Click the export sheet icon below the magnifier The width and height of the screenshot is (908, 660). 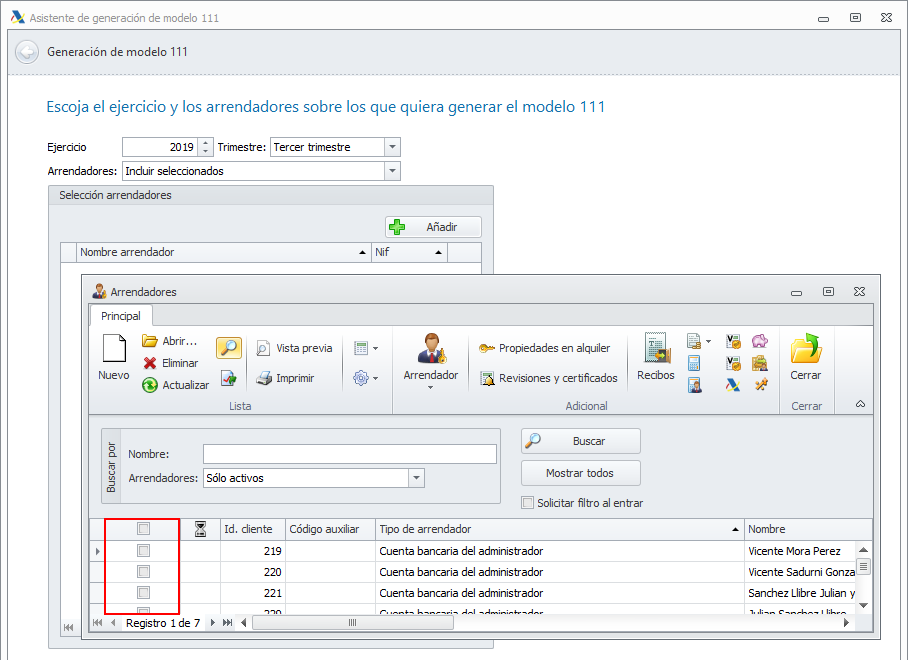229,379
